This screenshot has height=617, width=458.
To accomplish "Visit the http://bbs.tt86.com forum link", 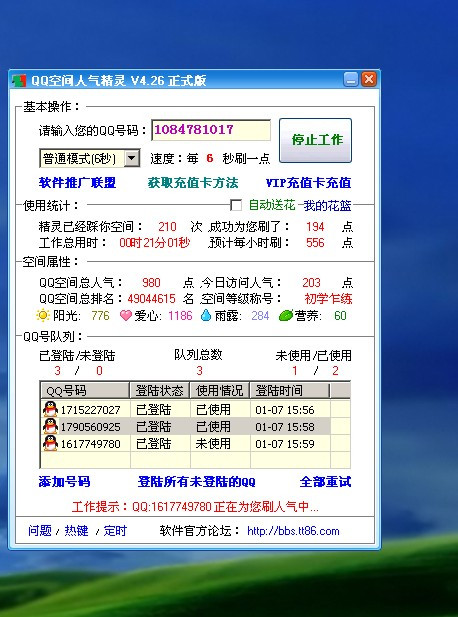I will tap(293, 531).
